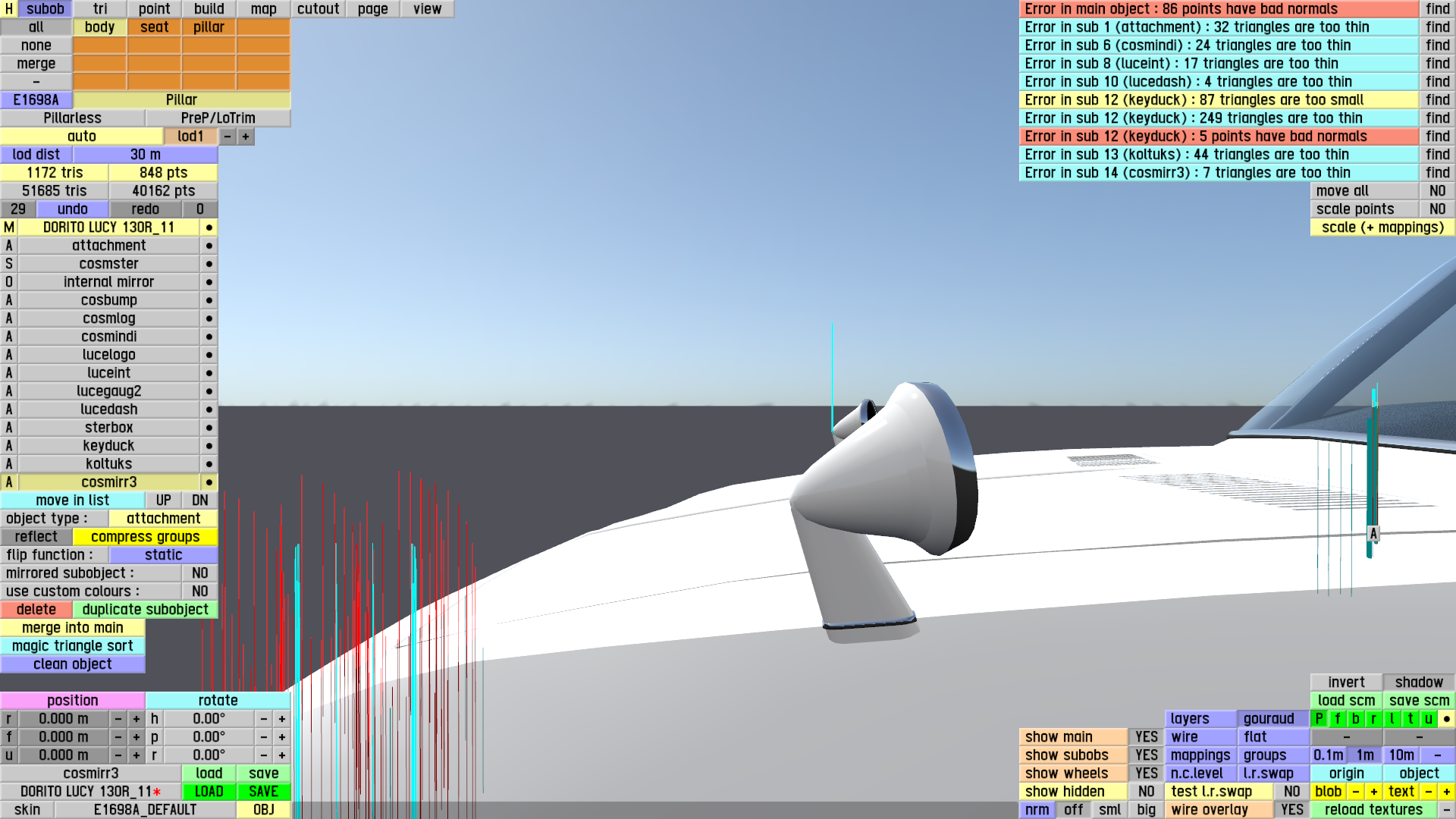Decrease text size with minus button

(1428, 792)
